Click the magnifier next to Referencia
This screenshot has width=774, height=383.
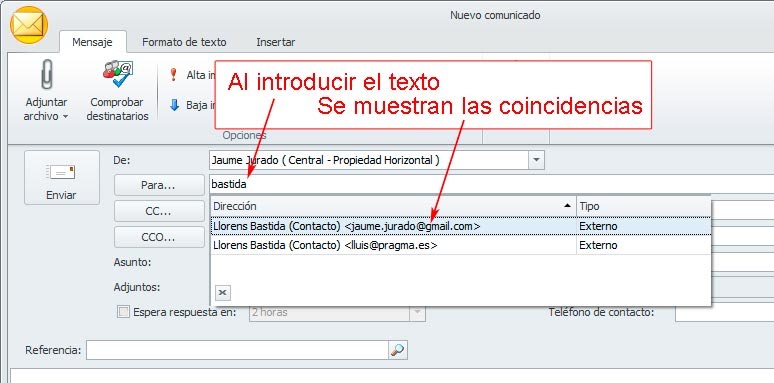(x=397, y=350)
